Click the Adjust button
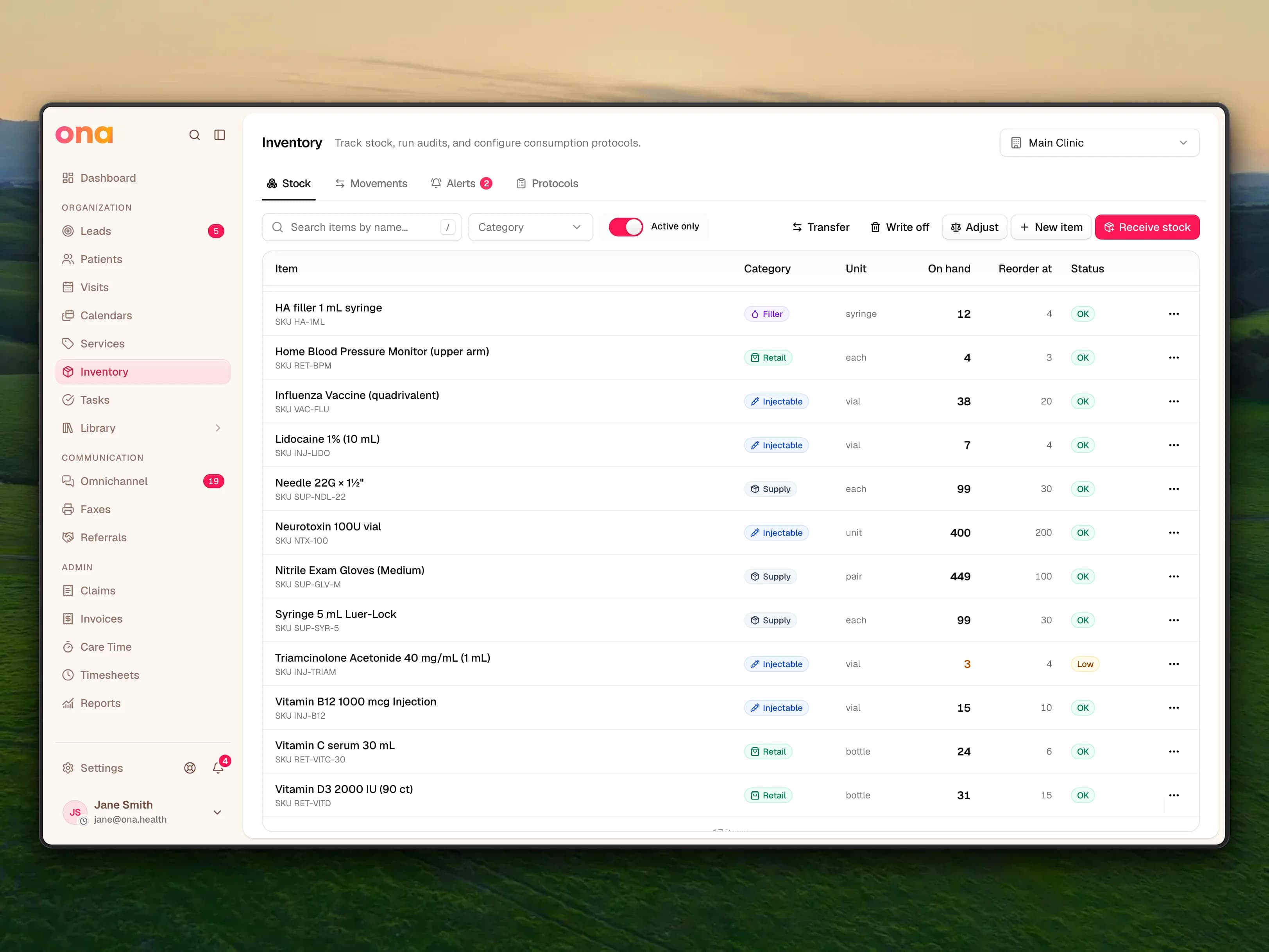1269x952 pixels. click(x=974, y=227)
